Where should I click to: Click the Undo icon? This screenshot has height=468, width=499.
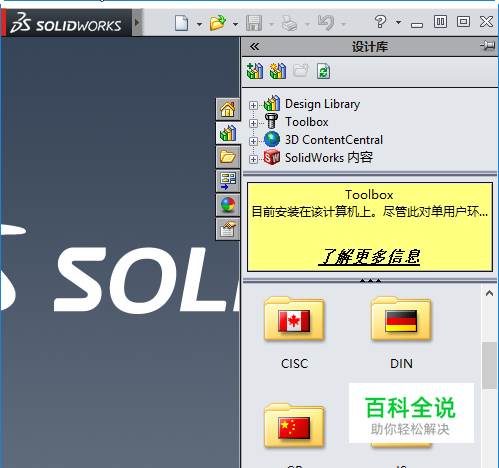(x=326, y=23)
